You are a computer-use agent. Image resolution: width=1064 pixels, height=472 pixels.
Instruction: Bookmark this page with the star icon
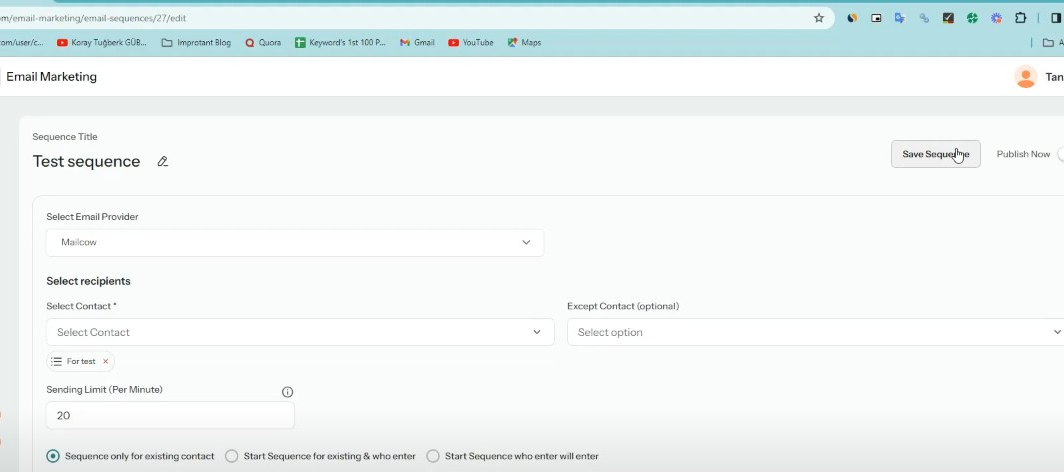tap(819, 18)
